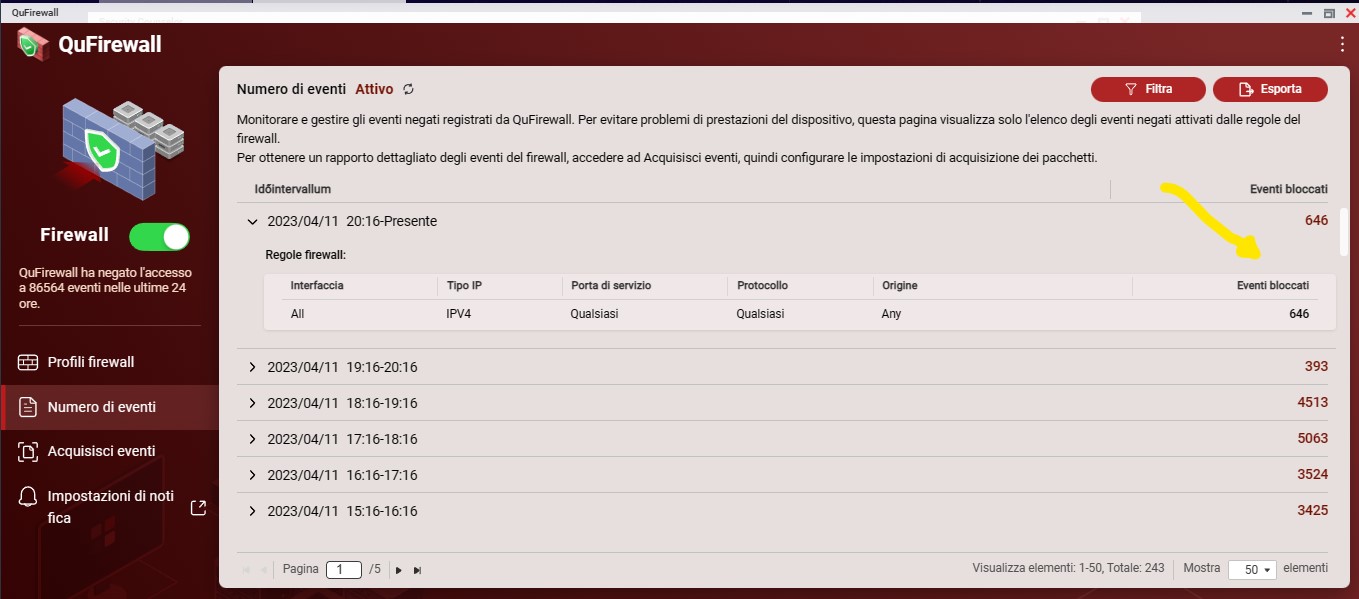Expand the 17:16-18:16 interval row
This screenshot has width=1359, height=599.
pos(252,439)
